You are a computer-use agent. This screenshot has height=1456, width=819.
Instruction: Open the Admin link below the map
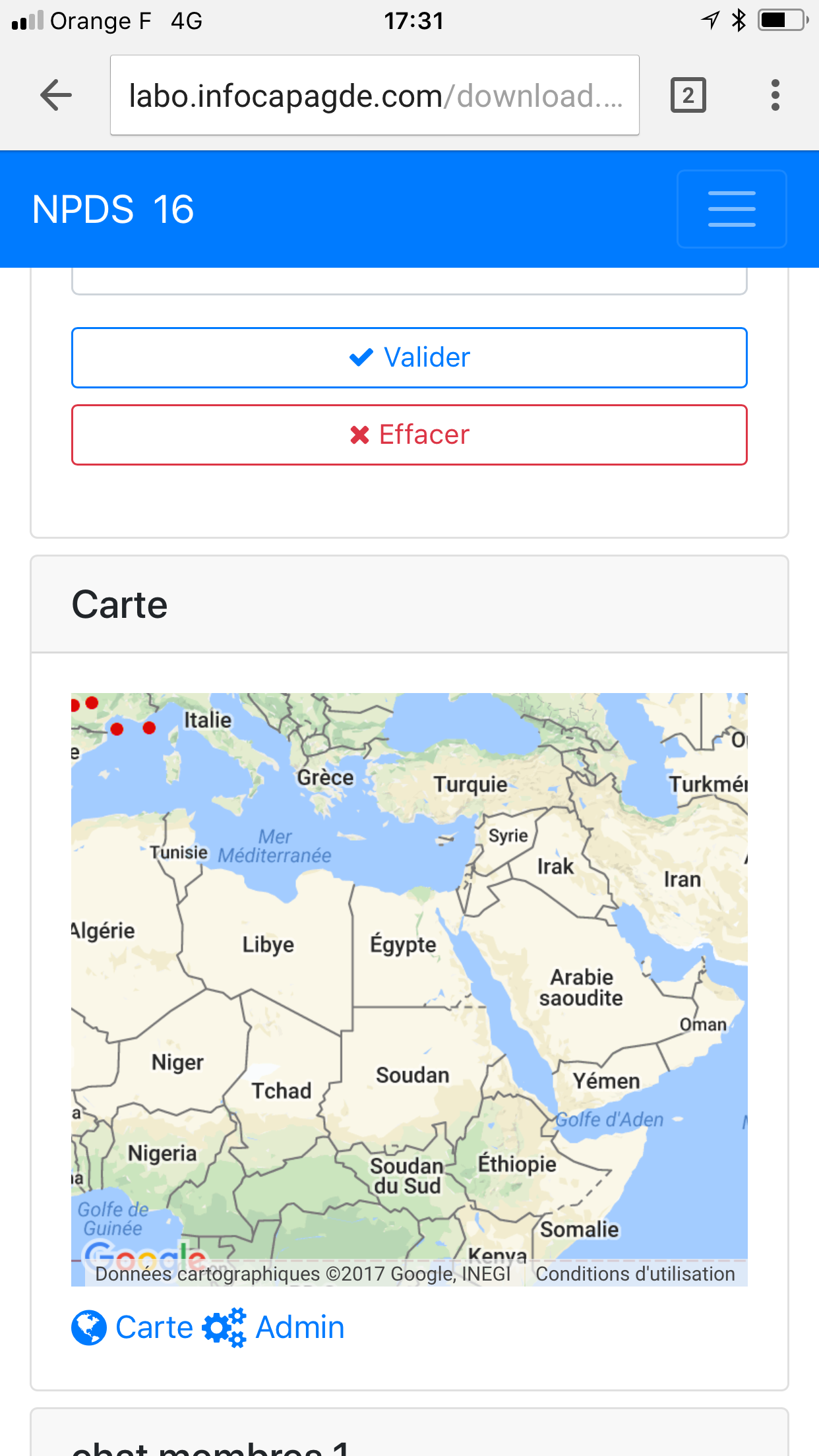click(300, 1327)
